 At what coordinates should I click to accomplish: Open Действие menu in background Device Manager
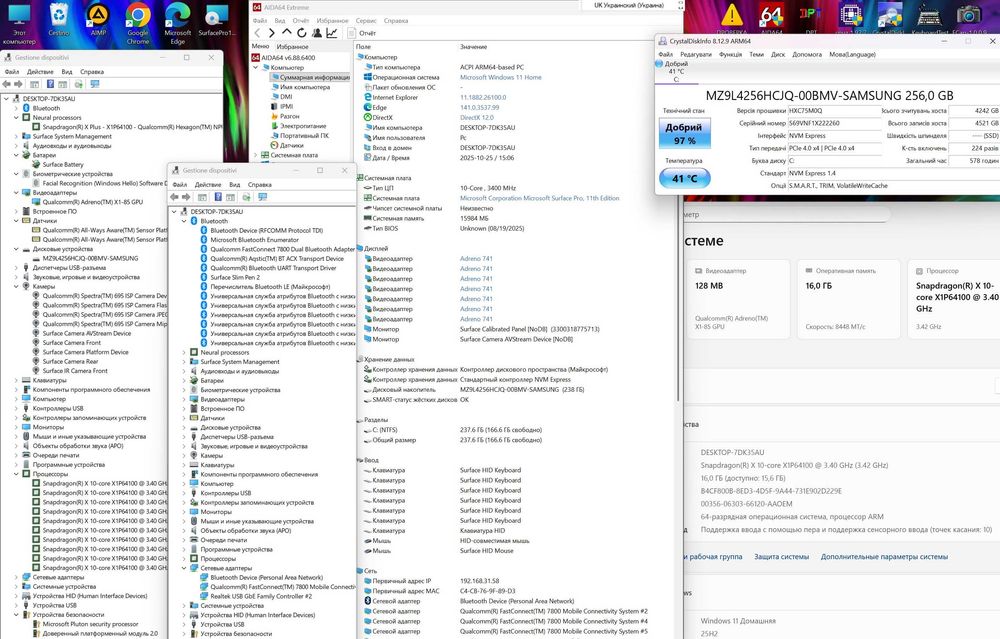pos(40,72)
